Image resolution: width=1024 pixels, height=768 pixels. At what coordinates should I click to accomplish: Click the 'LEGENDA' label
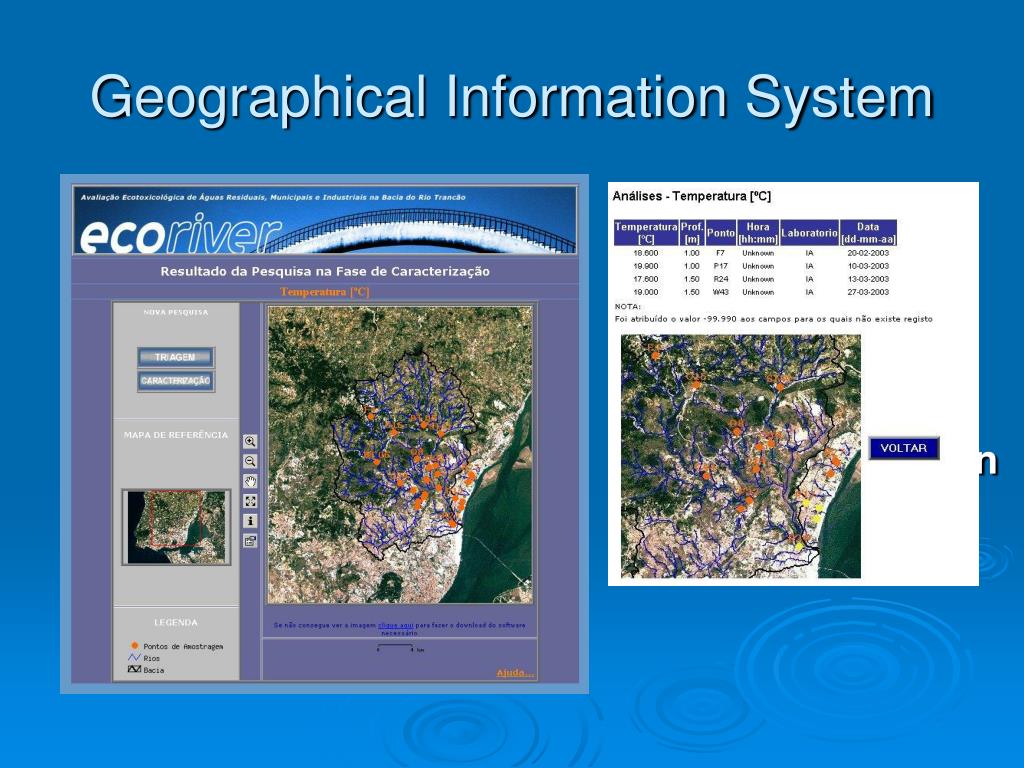176,622
